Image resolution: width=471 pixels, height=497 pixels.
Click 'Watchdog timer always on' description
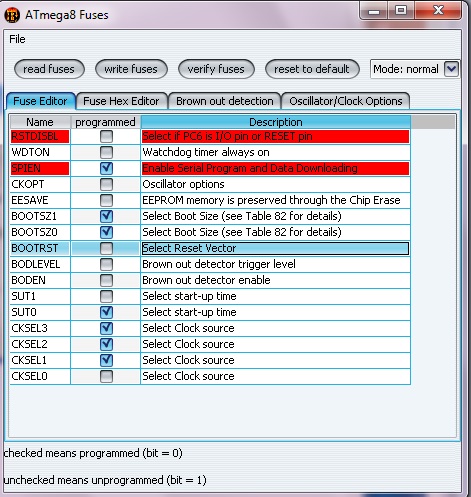point(275,152)
